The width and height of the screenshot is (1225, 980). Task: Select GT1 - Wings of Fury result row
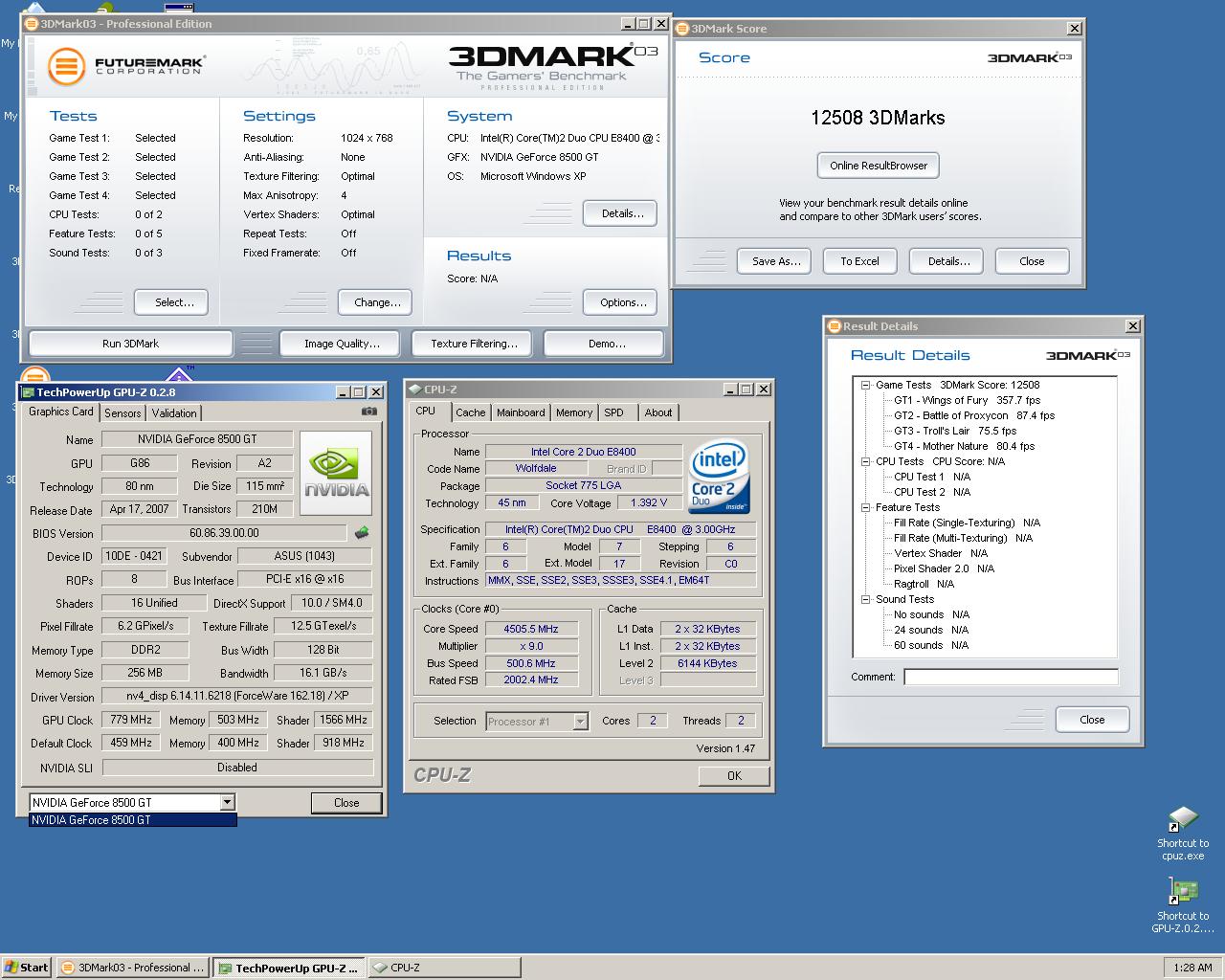coord(967,400)
